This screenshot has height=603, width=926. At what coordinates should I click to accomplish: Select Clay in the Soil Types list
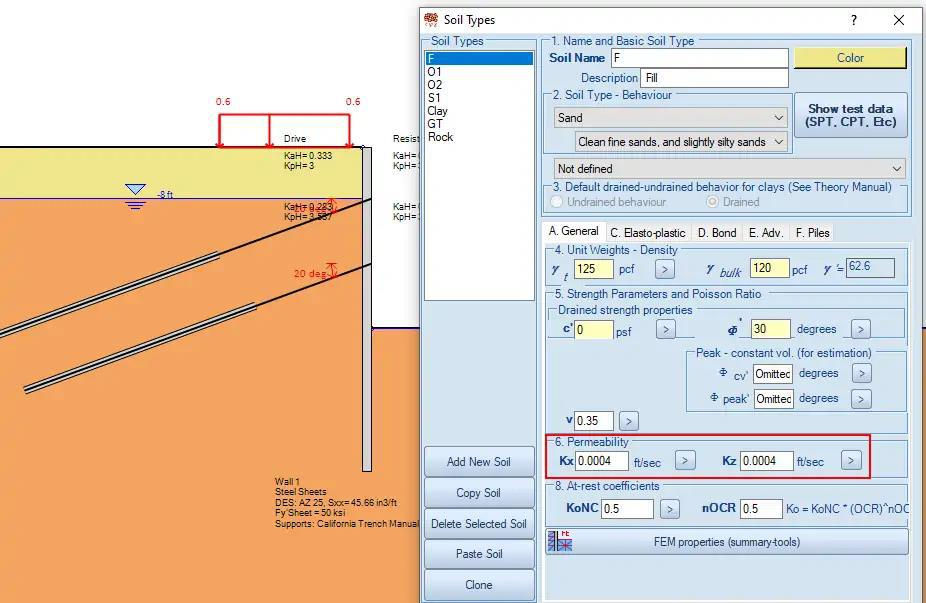tap(479, 110)
